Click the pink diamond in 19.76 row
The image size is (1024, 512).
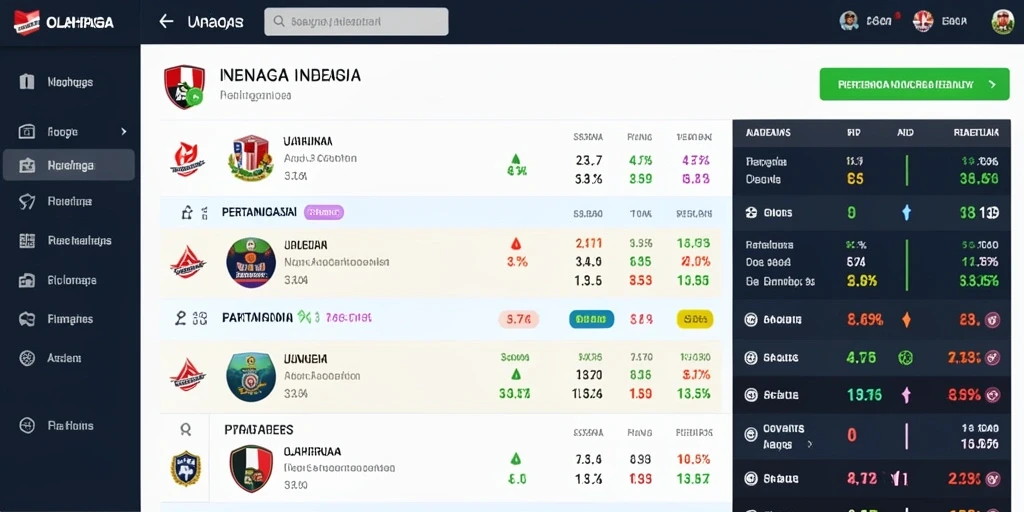[906, 394]
